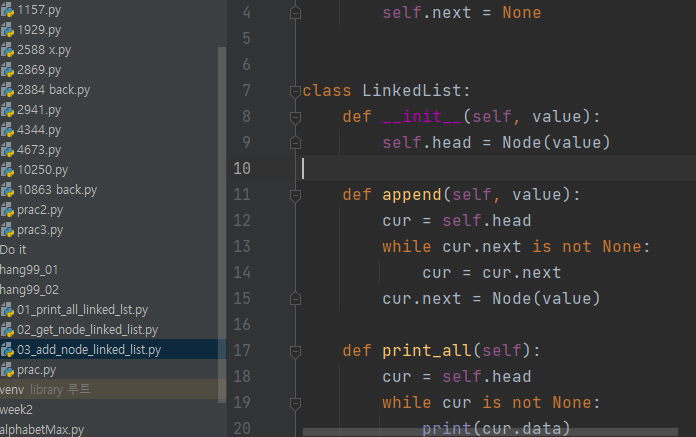Click Python icon beside 2588 x.py

pyautogui.click(x=8, y=50)
